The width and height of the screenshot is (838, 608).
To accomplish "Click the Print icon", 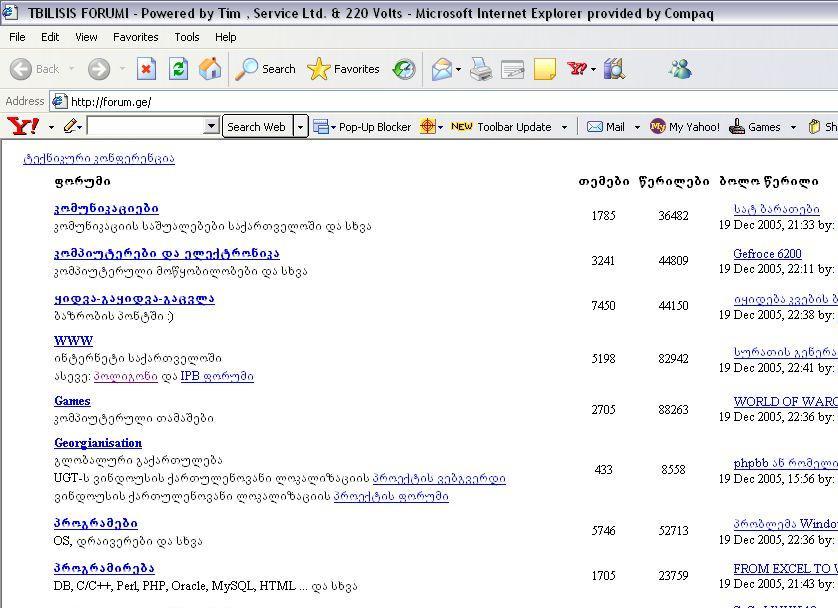I will 481,69.
